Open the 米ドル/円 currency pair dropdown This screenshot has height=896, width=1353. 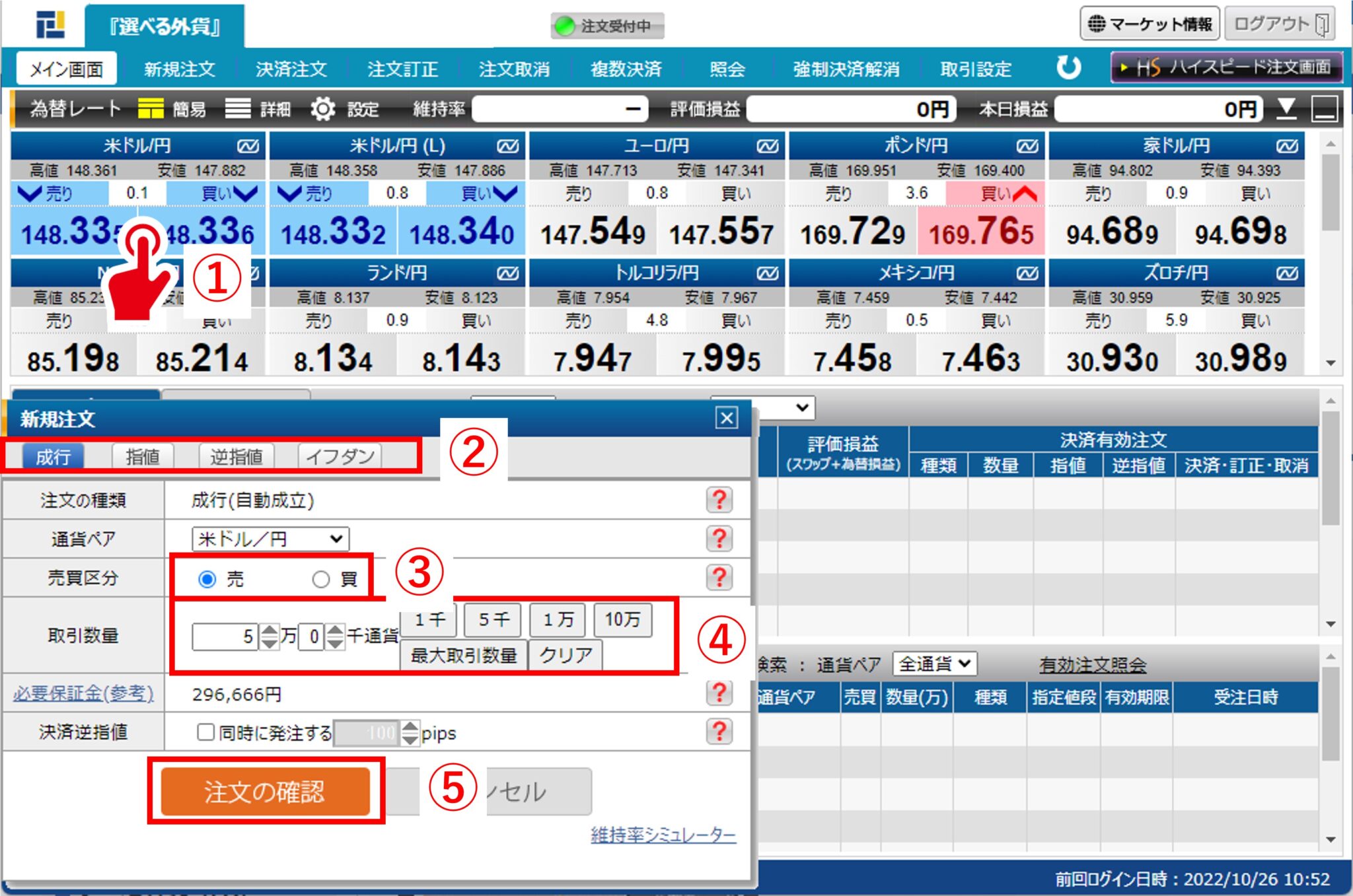(x=270, y=539)
